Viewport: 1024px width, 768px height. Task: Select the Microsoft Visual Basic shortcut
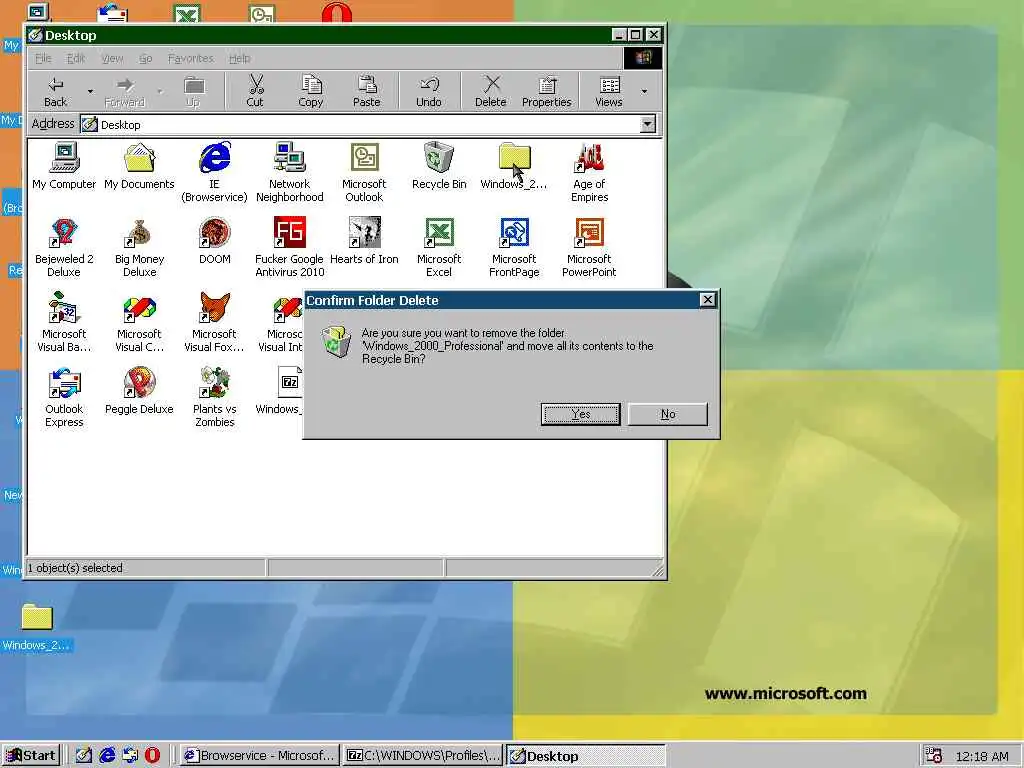pos(64,322)
